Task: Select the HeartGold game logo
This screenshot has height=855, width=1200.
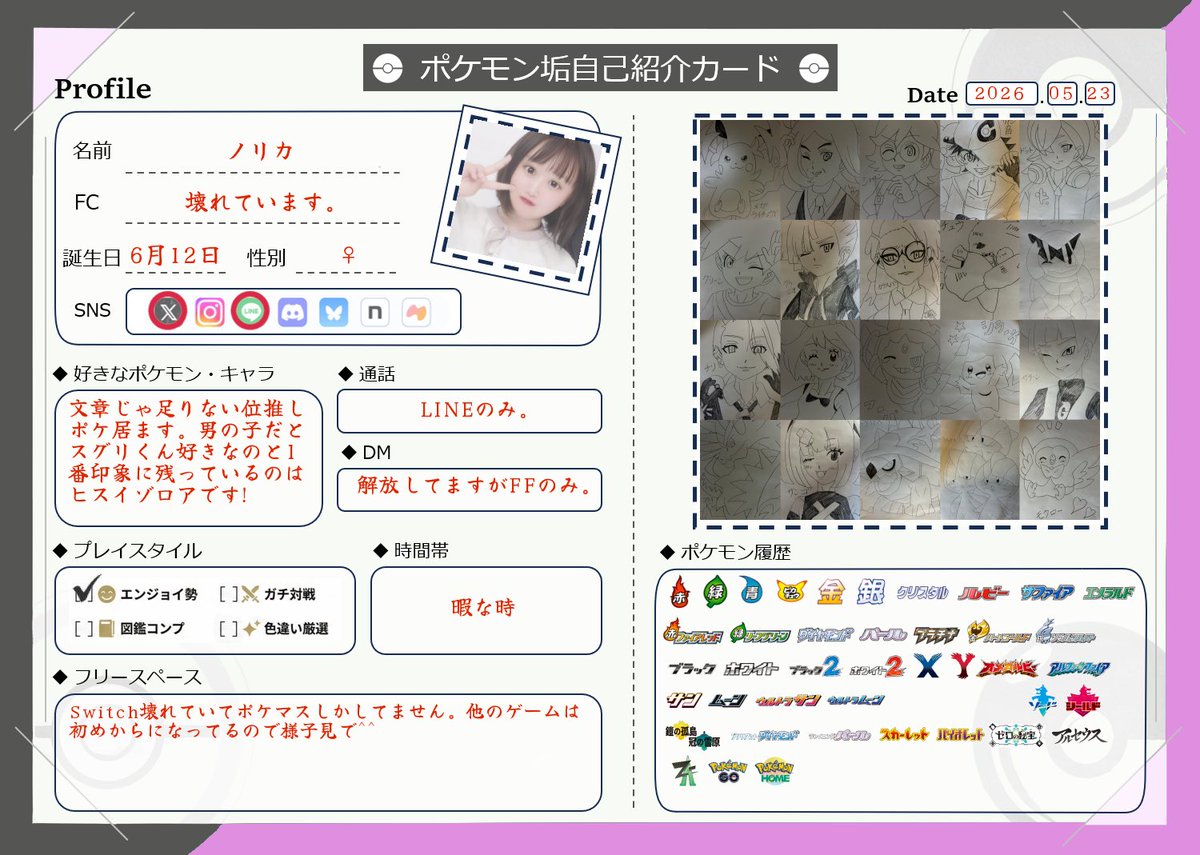Action: click(998, 633)
